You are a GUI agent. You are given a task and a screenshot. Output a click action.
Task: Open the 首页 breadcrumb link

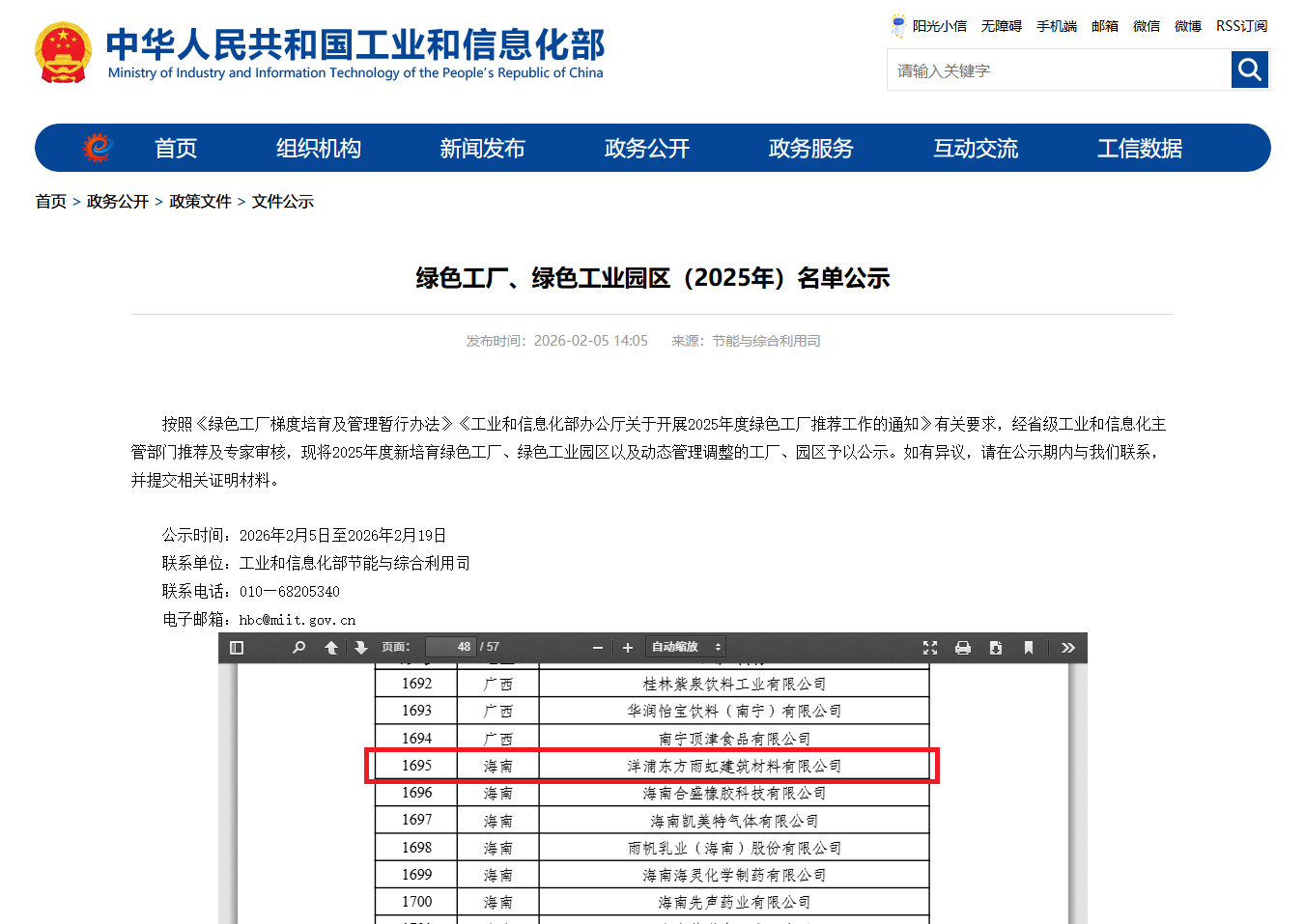(50, 201)
